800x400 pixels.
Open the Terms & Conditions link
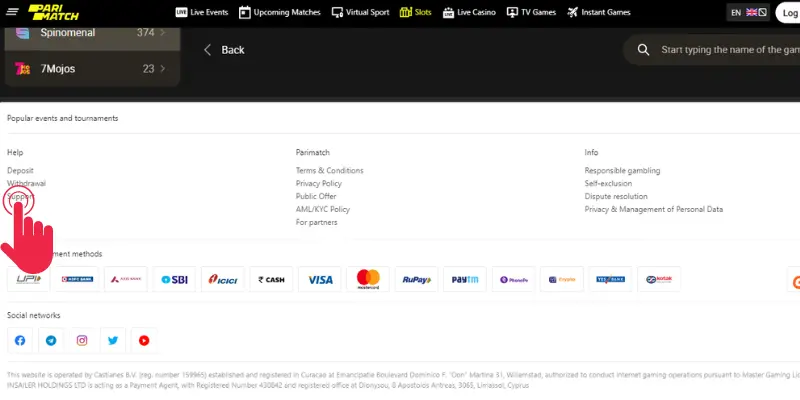(329, 171)
